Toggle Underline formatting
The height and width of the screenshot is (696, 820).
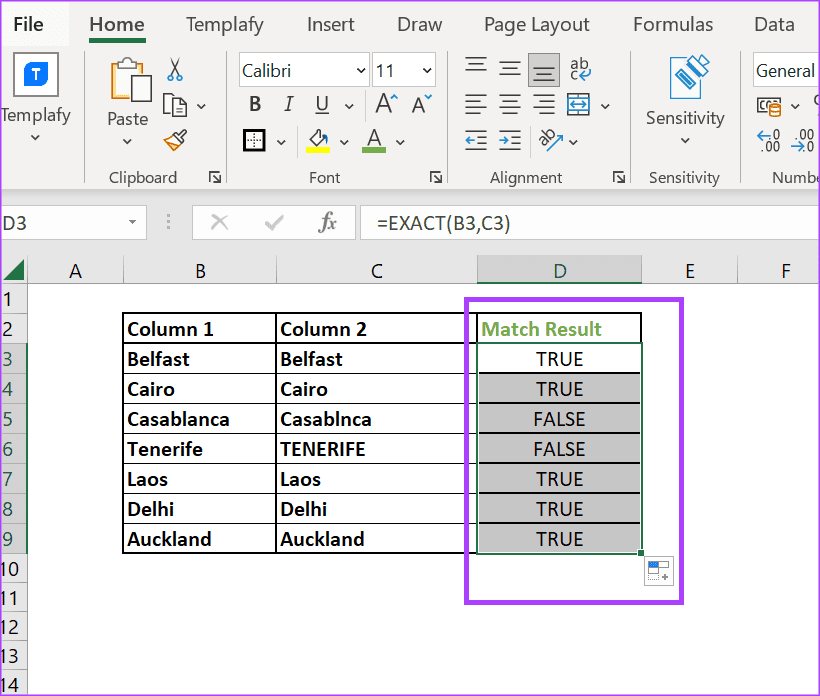click(322, 105)
